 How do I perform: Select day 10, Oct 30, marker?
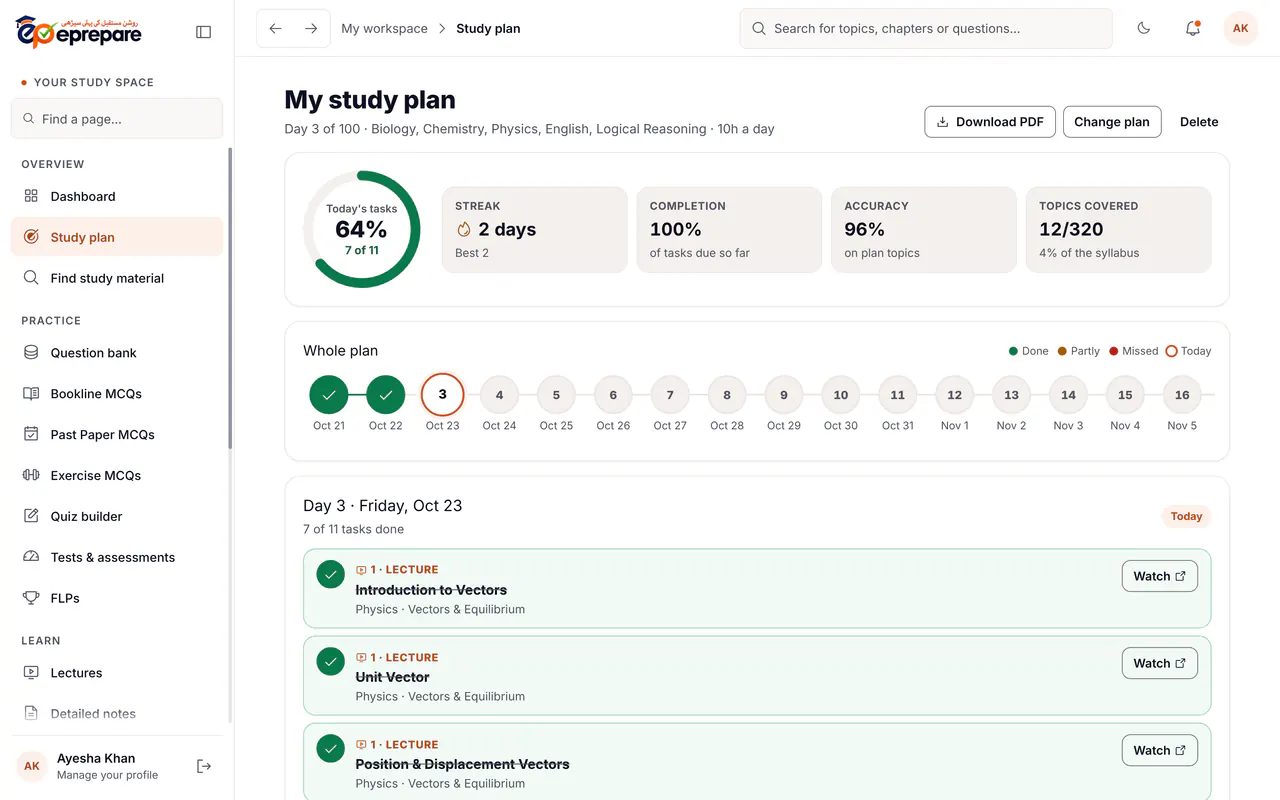841,395
